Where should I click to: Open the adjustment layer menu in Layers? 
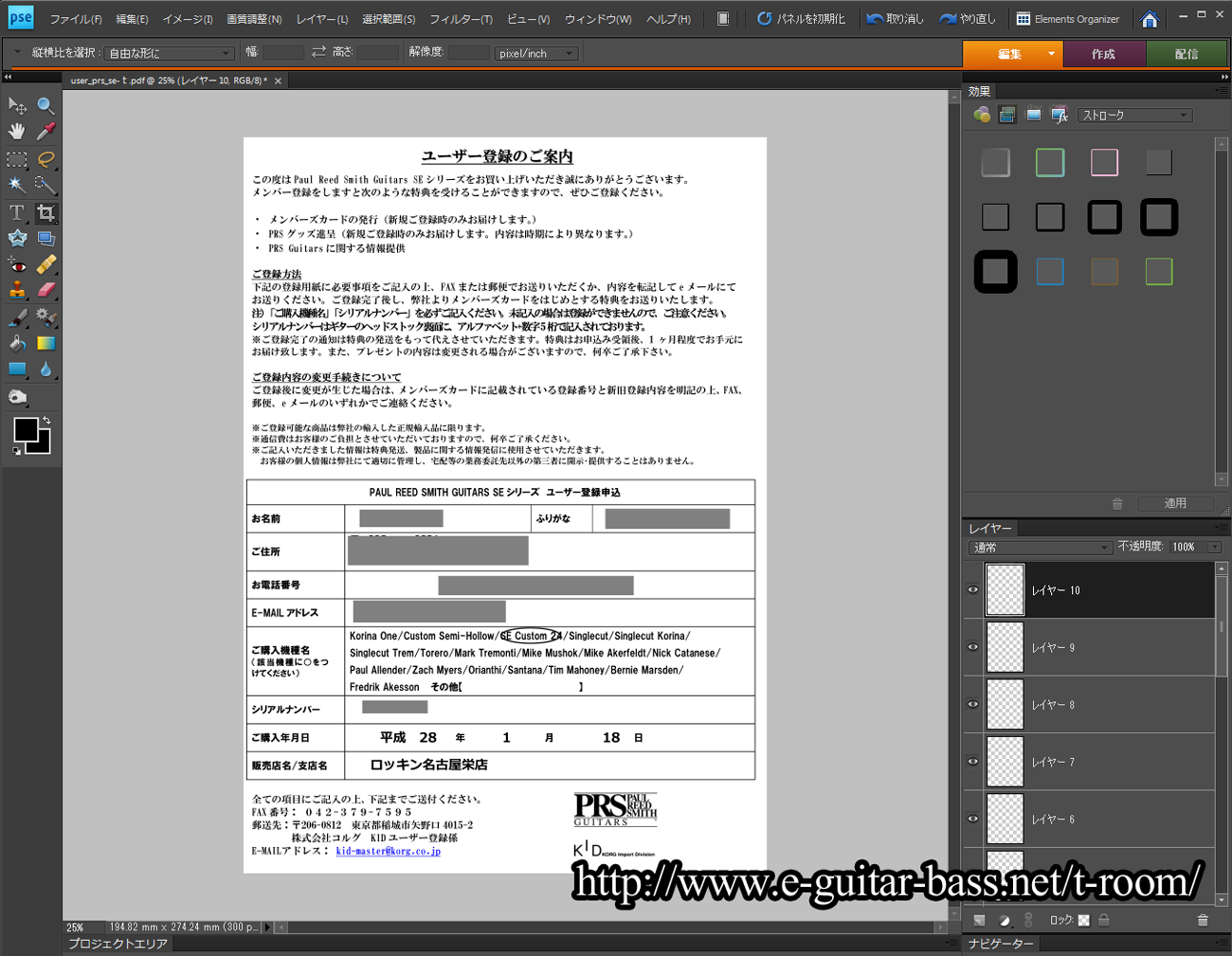(1005, 920)
